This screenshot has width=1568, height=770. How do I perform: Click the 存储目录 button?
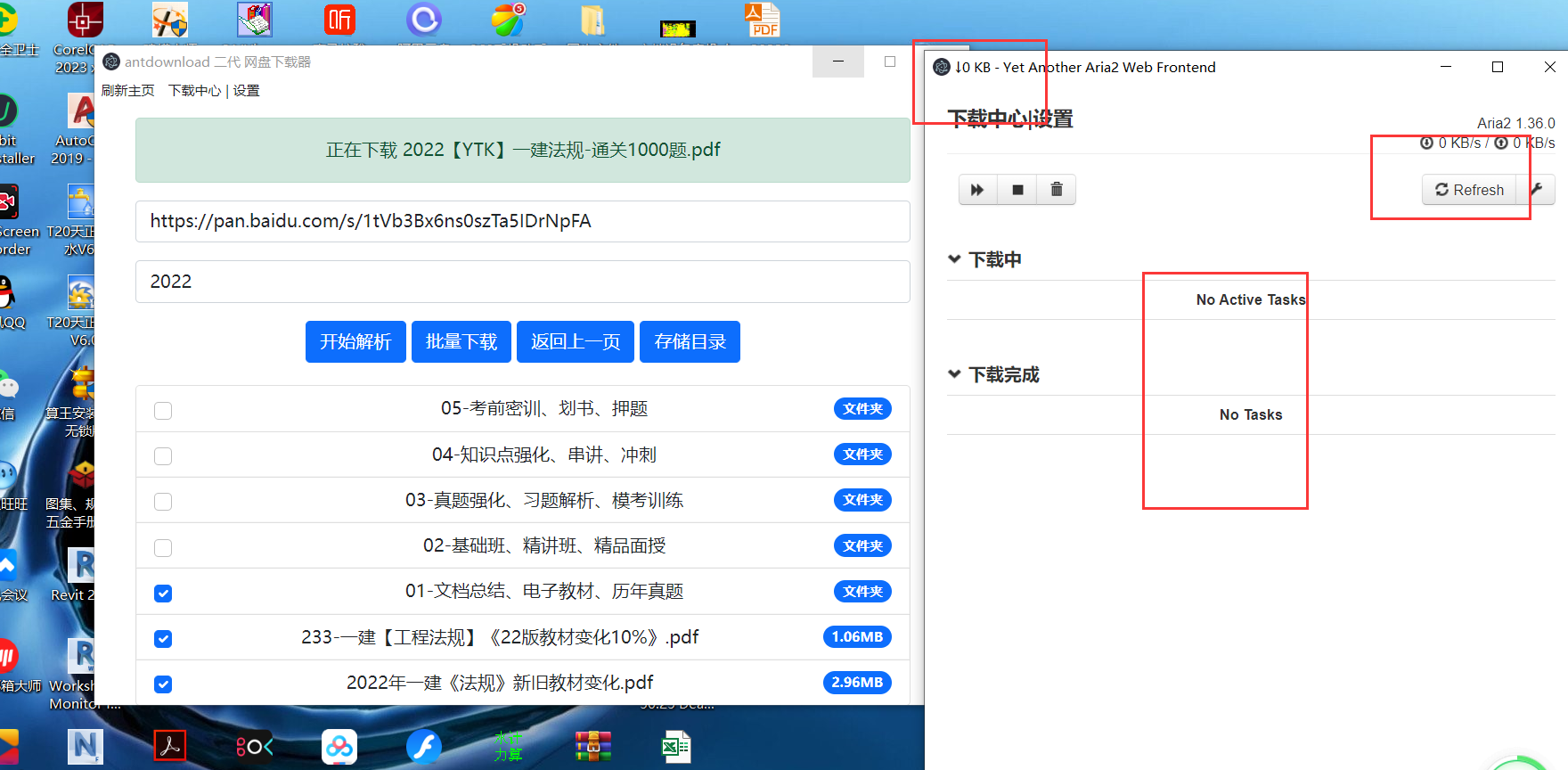(690, 341)
